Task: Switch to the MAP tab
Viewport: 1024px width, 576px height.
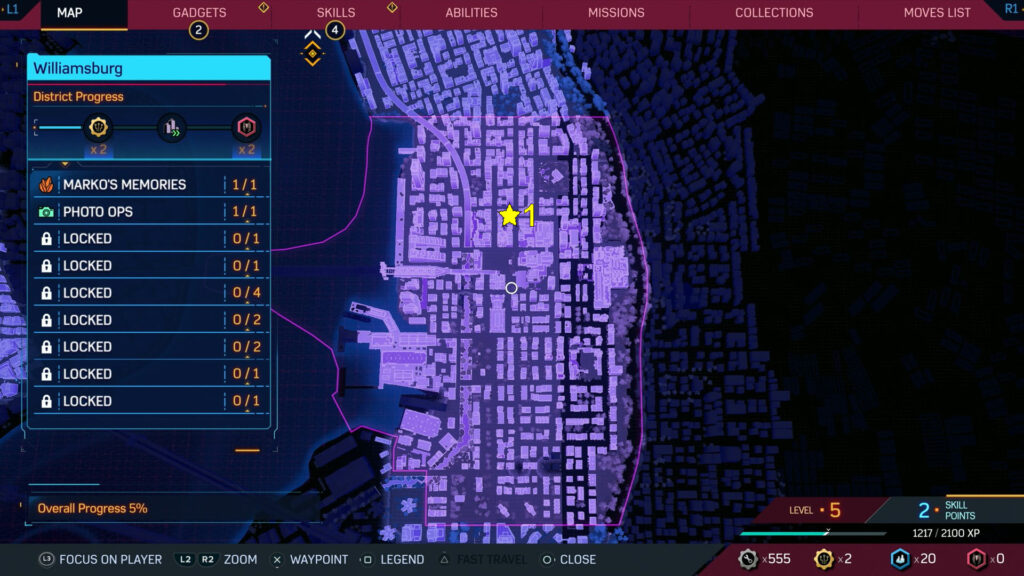Action: (x=70, y=12)
